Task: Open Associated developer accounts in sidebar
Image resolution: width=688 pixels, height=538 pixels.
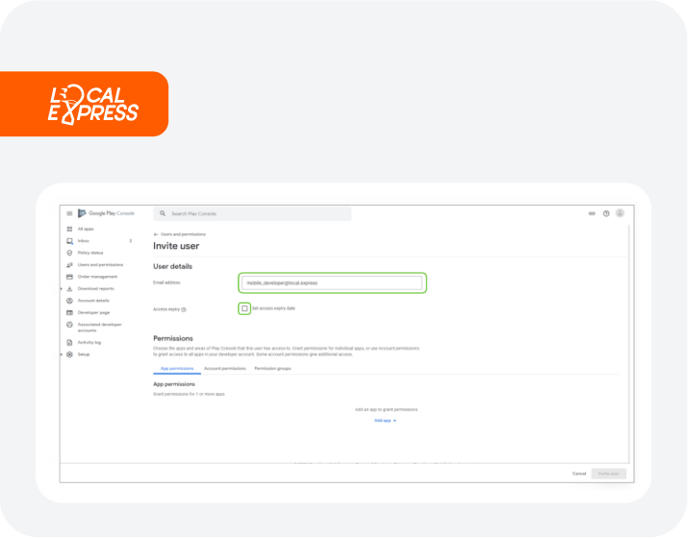Action: (100, 327)
